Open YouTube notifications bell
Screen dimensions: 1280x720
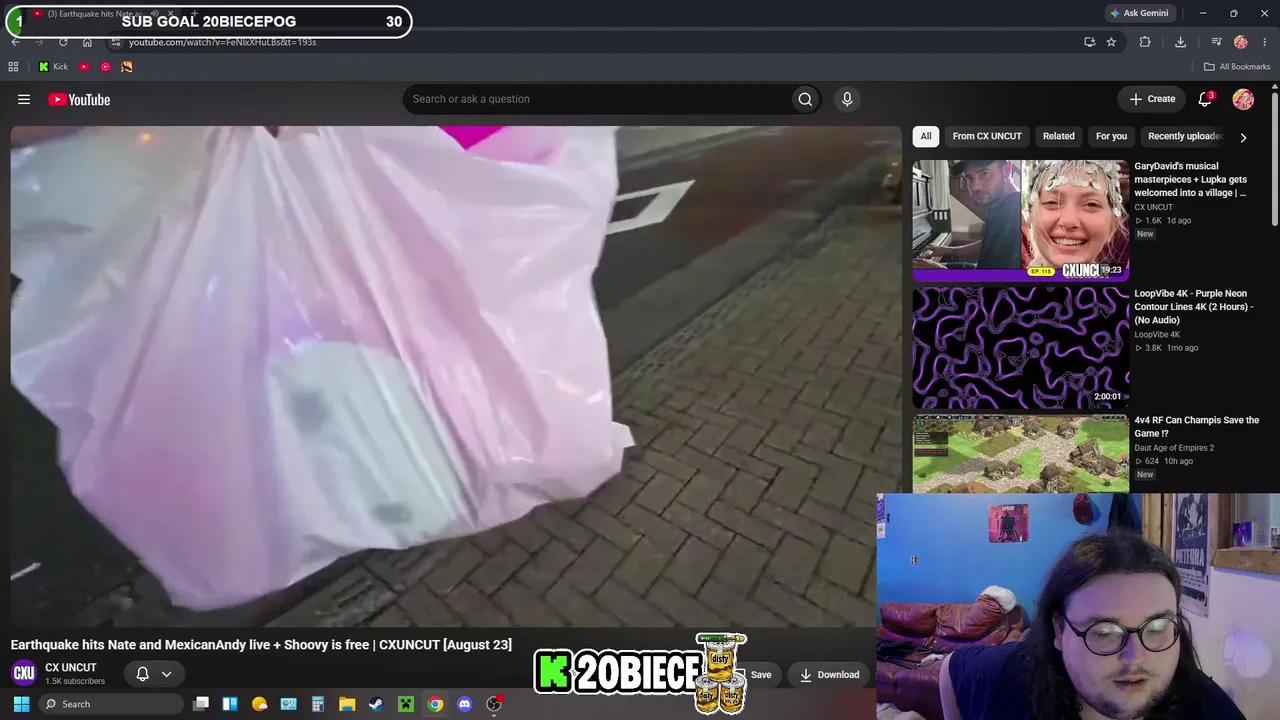tap(1205, 99)
